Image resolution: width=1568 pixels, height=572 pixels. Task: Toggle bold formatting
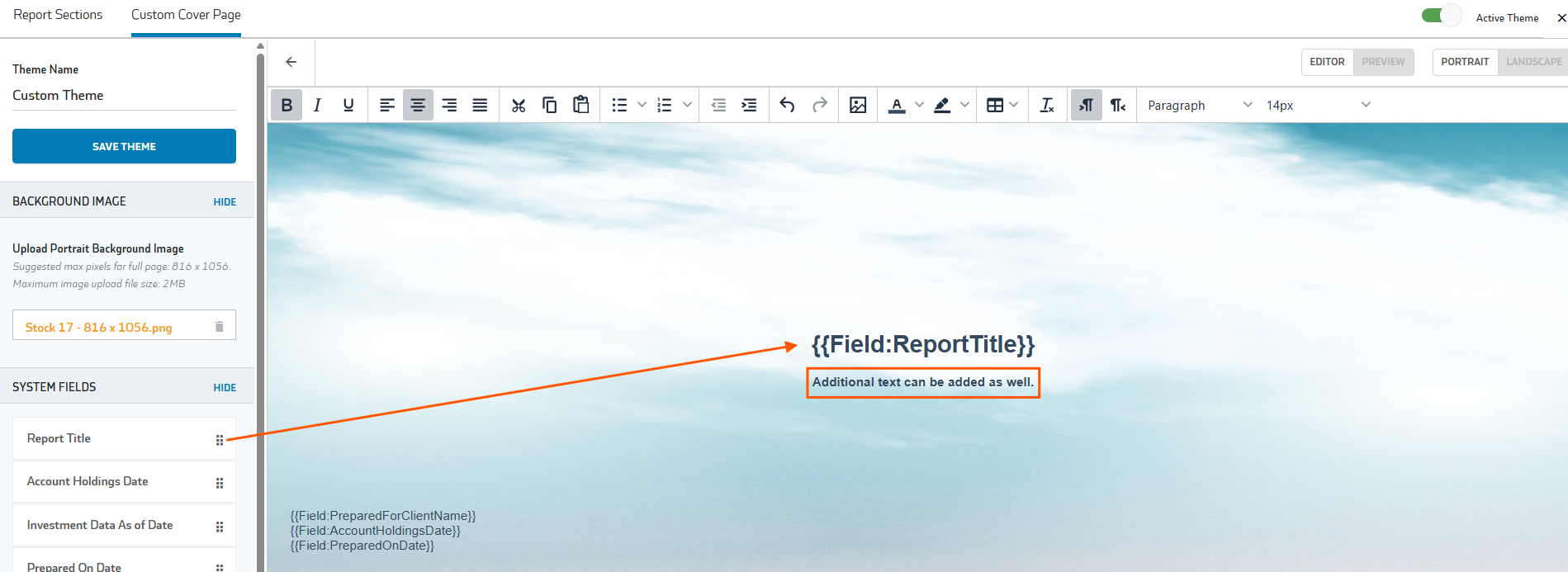pyautogui.click(x=287, y=105)
